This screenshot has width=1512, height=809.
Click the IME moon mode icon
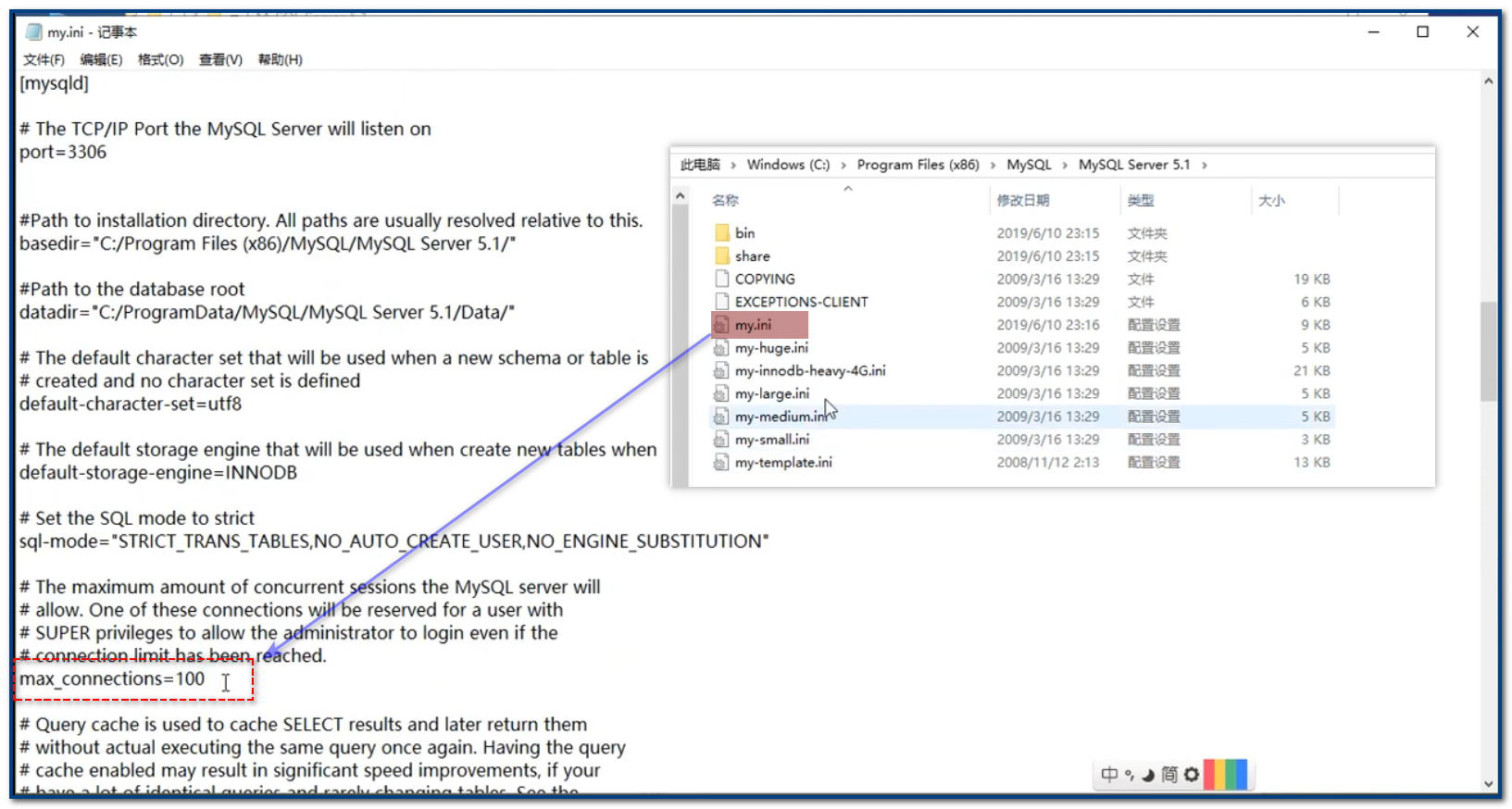coord(1148,776)
